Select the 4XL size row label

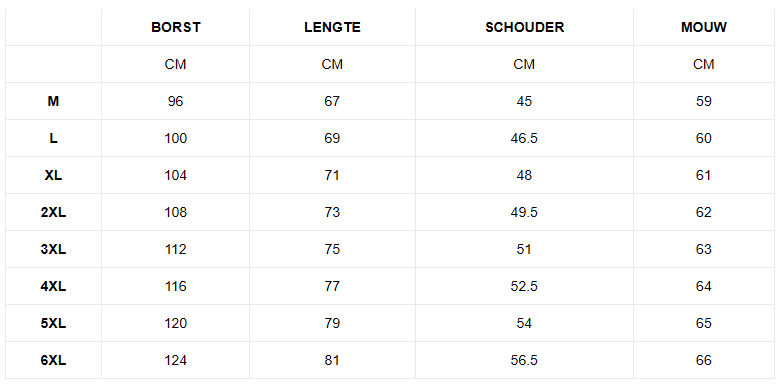point(53,287)
